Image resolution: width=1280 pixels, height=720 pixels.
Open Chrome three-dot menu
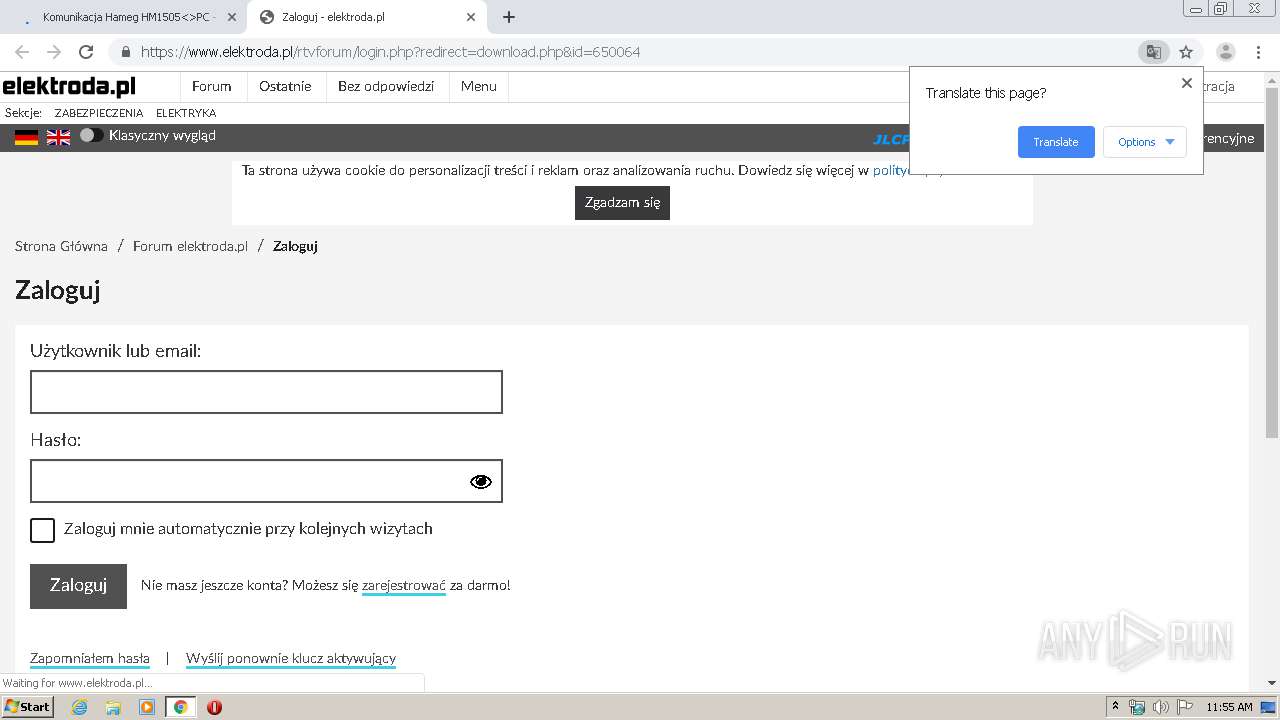click(x=1257, y=52)
